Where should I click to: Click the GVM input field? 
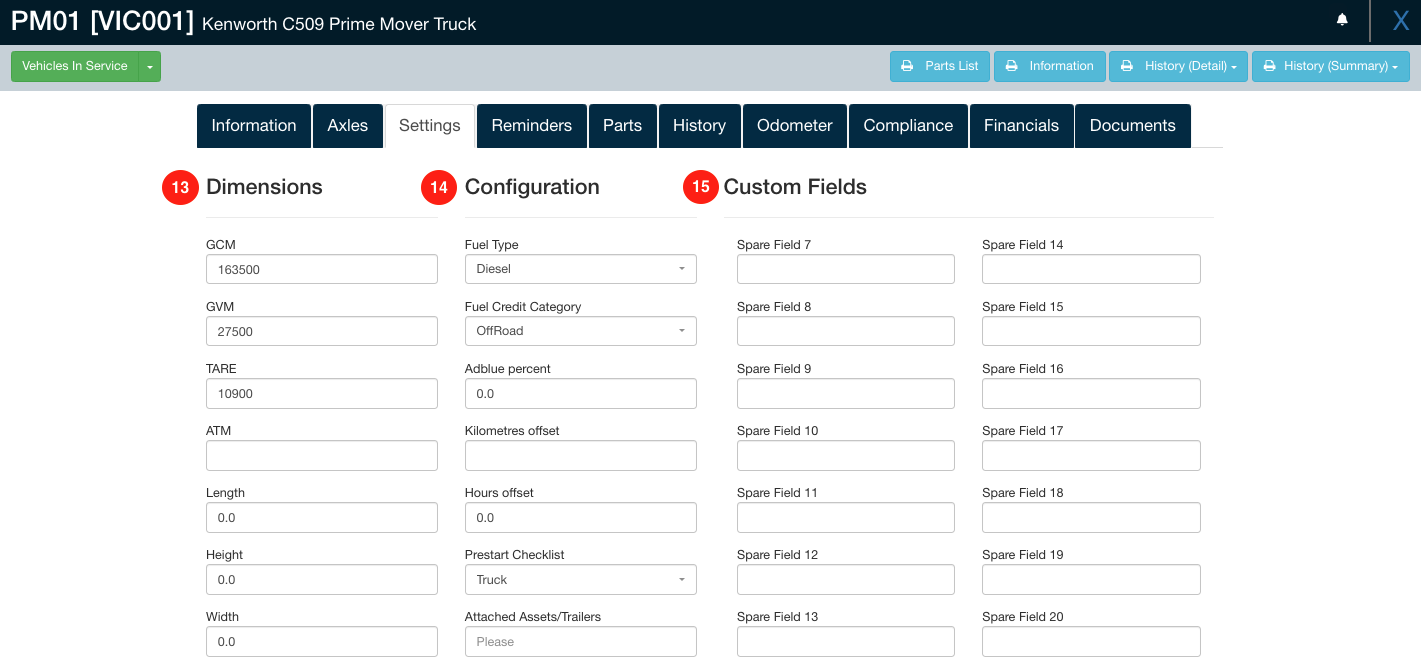click(322, 331)
